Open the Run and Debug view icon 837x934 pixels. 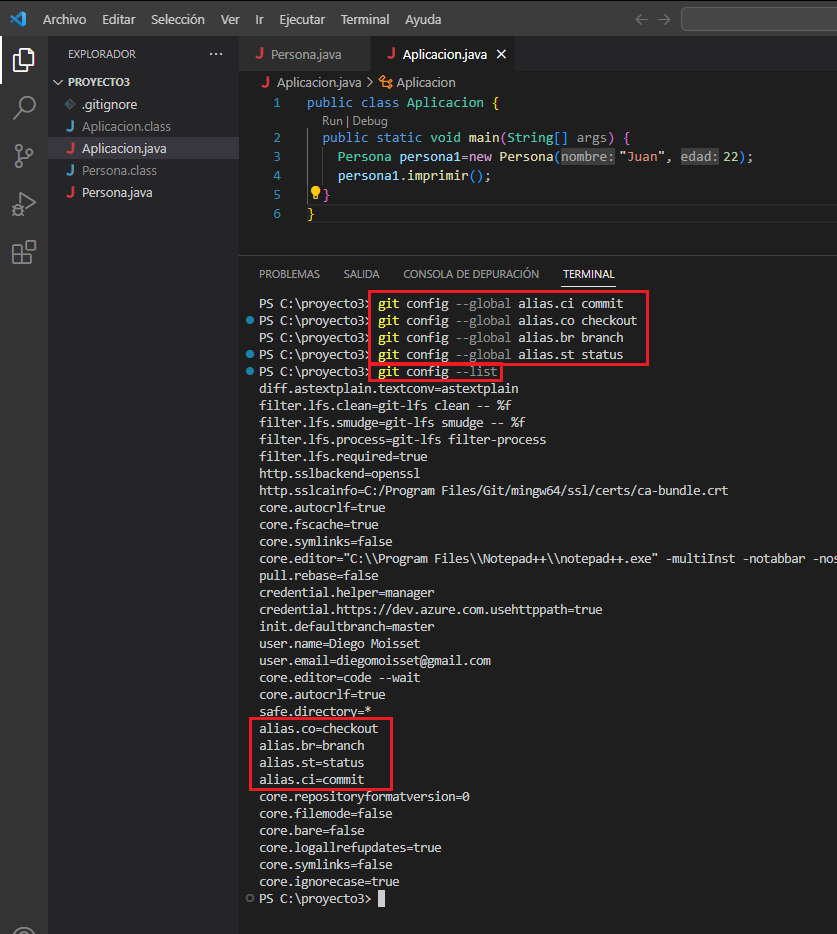pyautogui.click(x=24, y=204)
